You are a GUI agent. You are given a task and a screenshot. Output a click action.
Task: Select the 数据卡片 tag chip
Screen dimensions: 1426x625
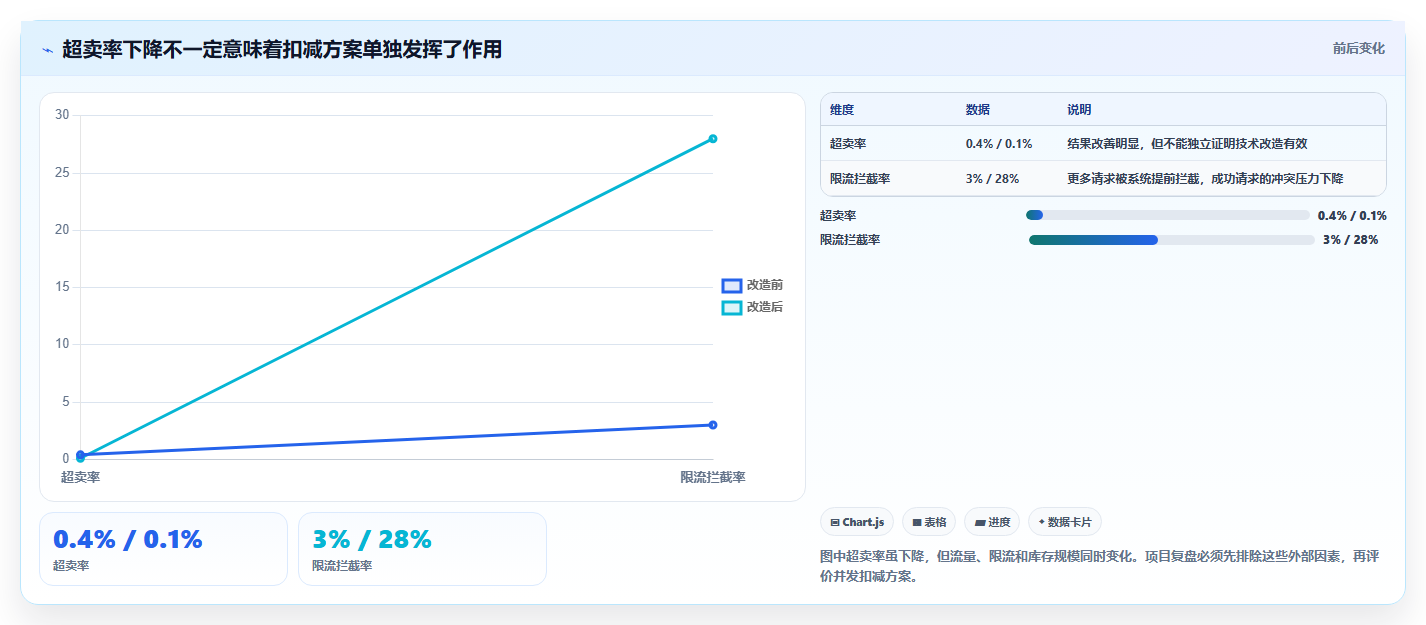pos(1065,522)
